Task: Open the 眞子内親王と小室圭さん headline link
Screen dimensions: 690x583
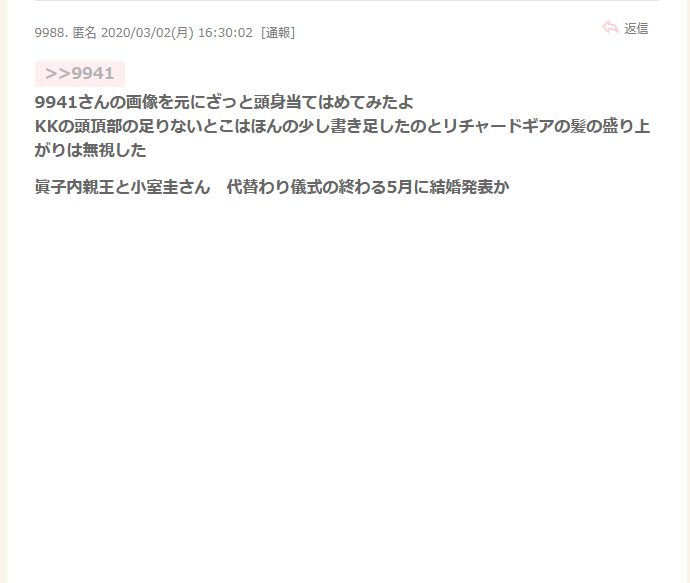Action: tap(123, 187)
